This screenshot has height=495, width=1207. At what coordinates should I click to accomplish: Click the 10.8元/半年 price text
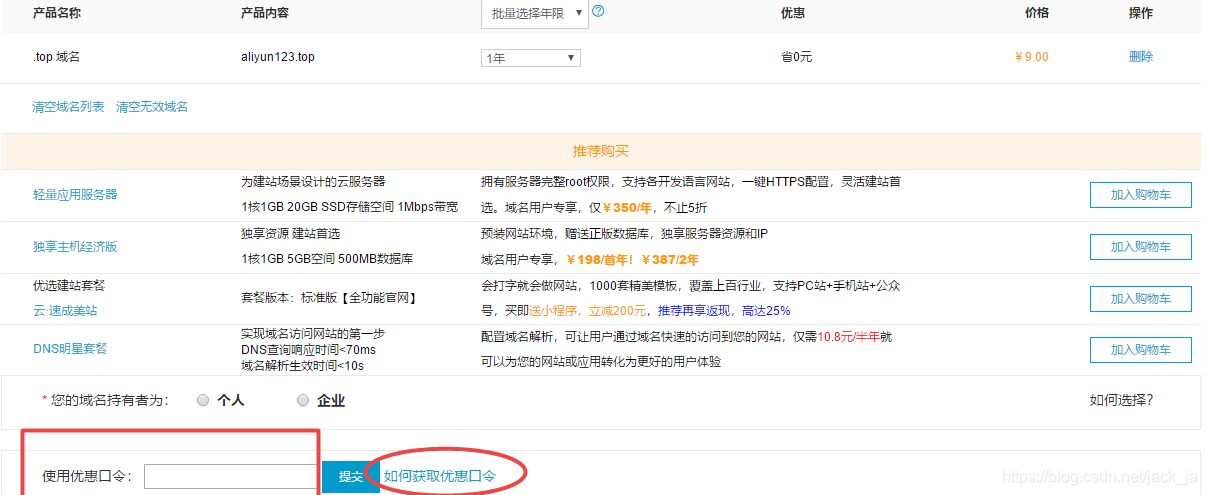pyautogui.click(x=849, y=337)
